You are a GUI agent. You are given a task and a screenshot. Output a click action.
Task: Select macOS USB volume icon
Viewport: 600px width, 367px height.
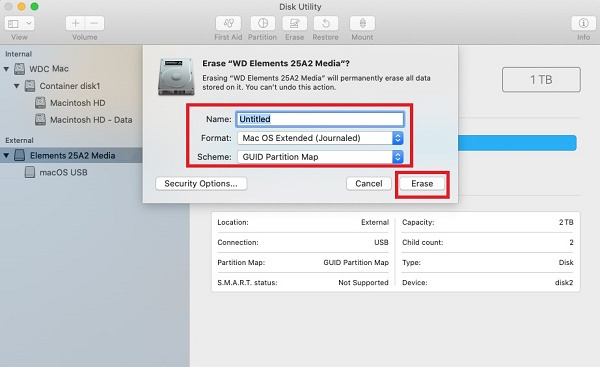30,172
